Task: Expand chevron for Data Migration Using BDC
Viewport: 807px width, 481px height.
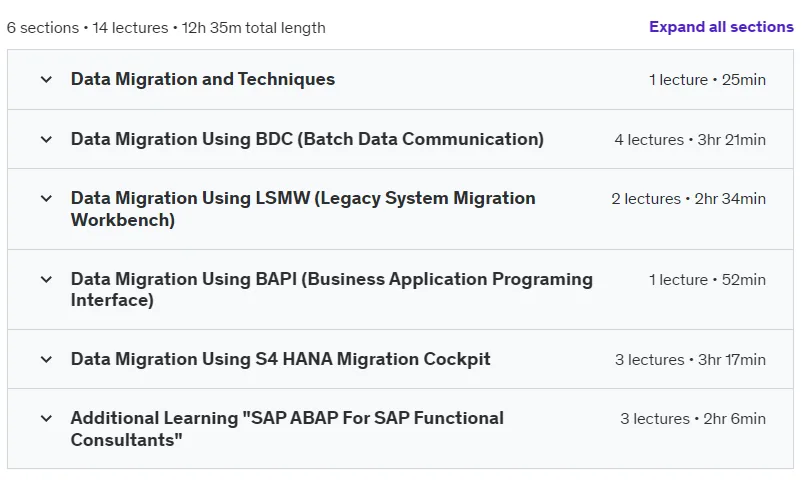Action: (x=46, y=139)
